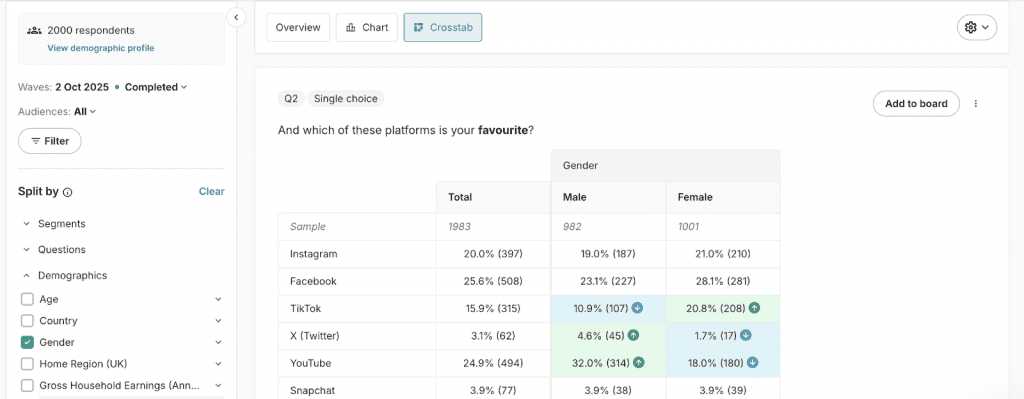Click Add to board button
This screenshot has width=1024, height=399.
tap(916, 103)
